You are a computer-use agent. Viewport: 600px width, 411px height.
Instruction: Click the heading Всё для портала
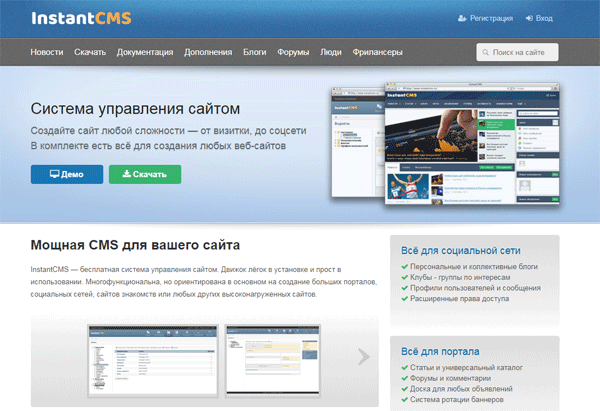pos(440,351)
